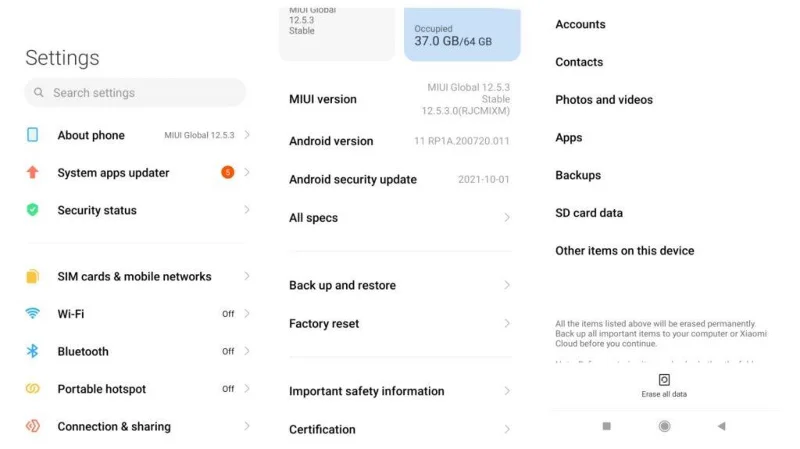Open Back up and restore chevron

tap(507, 285)
